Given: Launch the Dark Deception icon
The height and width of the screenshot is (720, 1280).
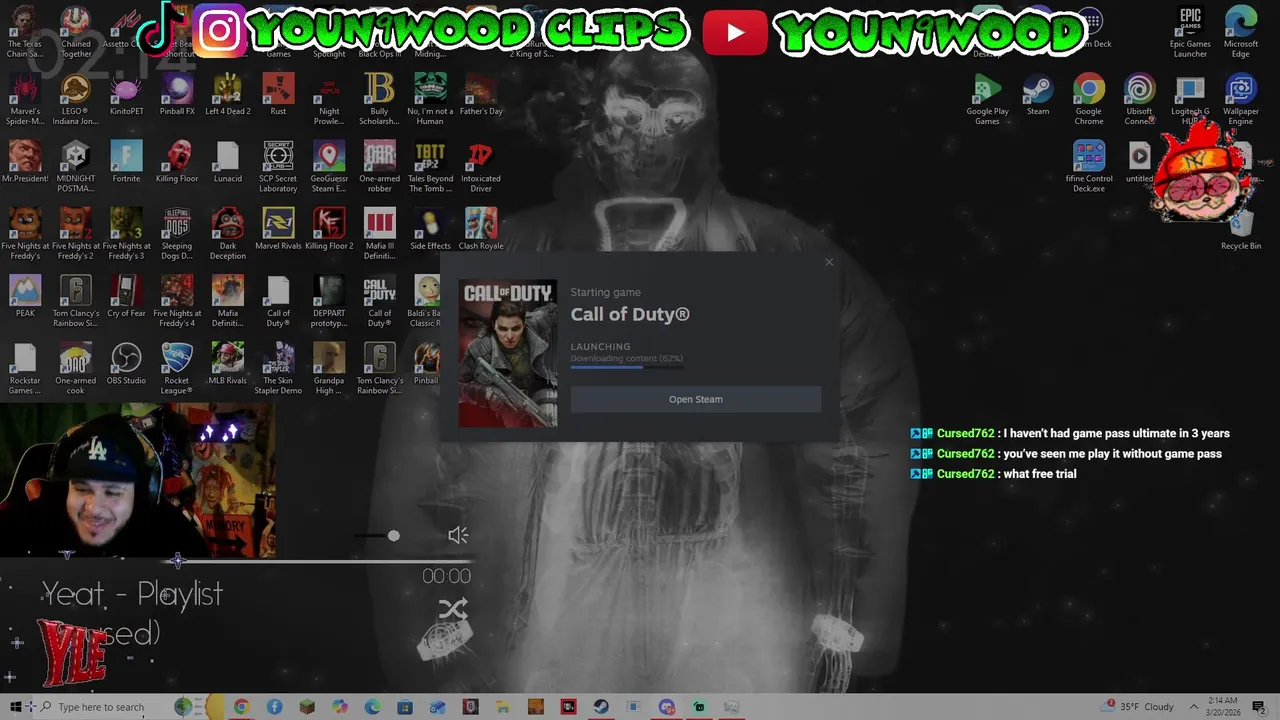Looking at the screenshot, I should pos(227,234).
